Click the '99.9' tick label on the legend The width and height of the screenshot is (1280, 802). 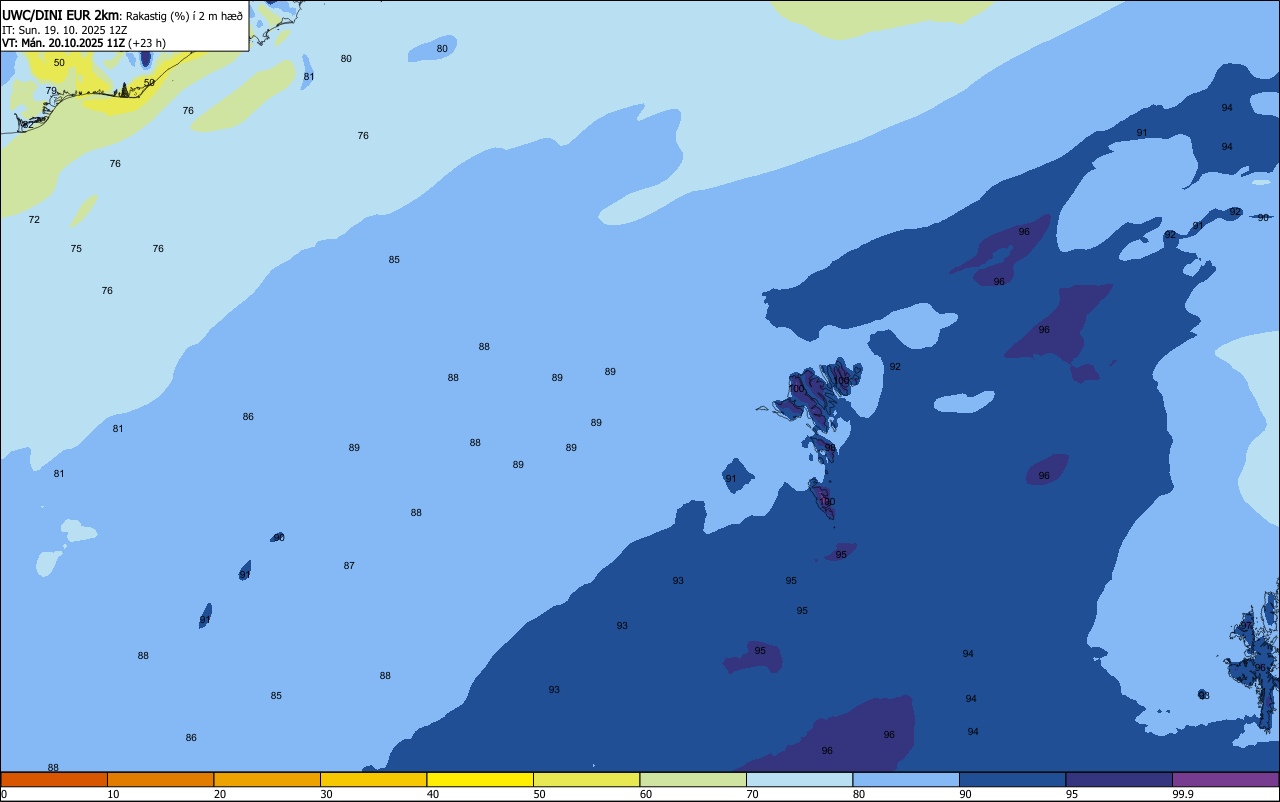coord(1184,794)
